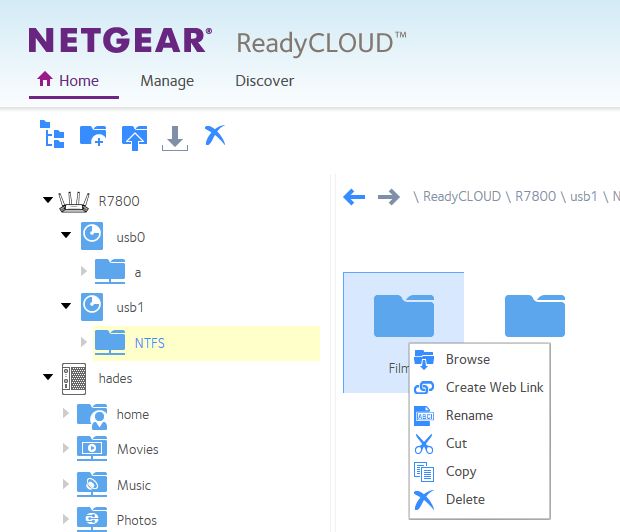Switch to the Manage tab

click(167, 81)
